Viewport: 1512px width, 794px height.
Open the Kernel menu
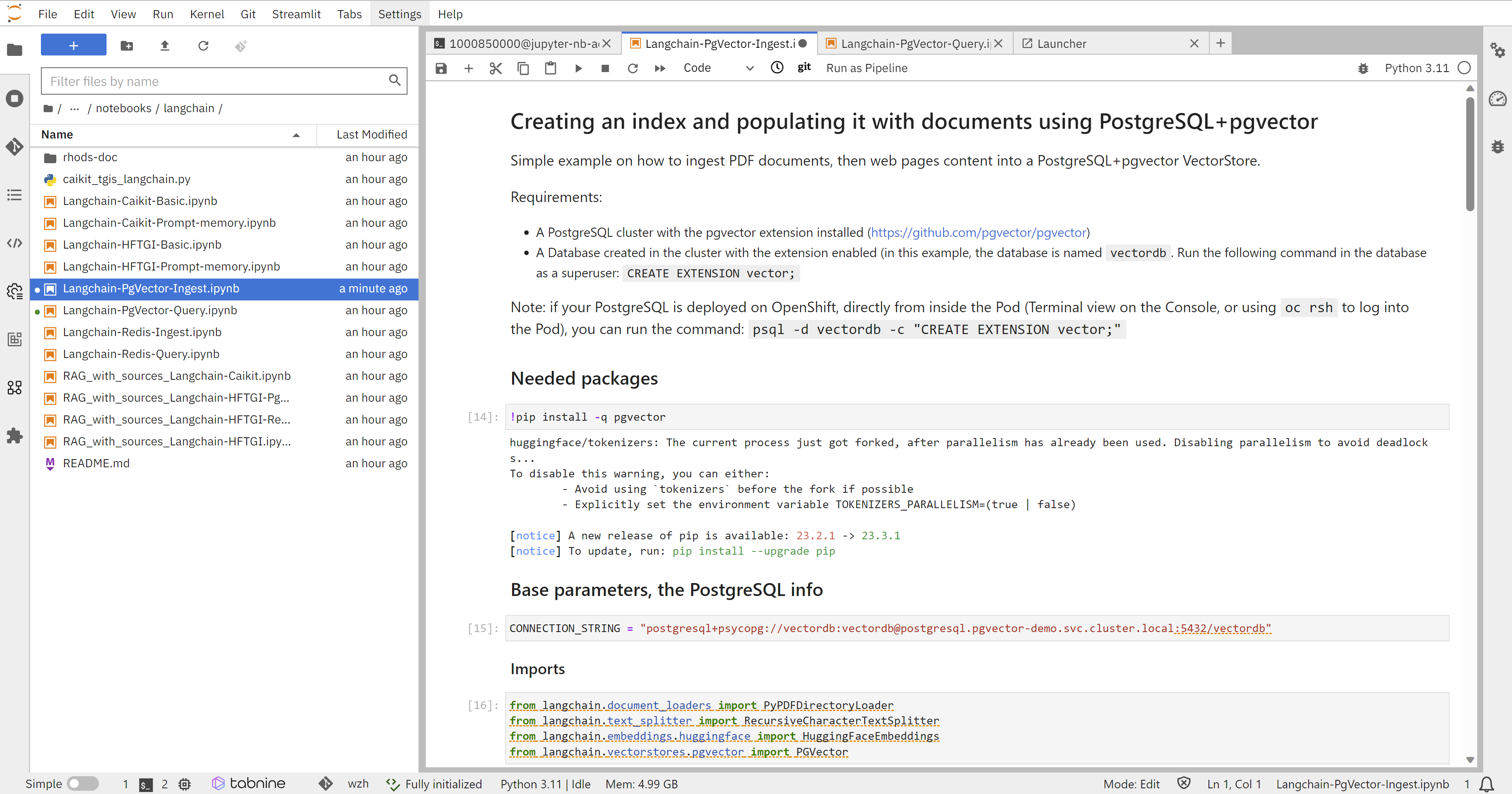(207, 14)
